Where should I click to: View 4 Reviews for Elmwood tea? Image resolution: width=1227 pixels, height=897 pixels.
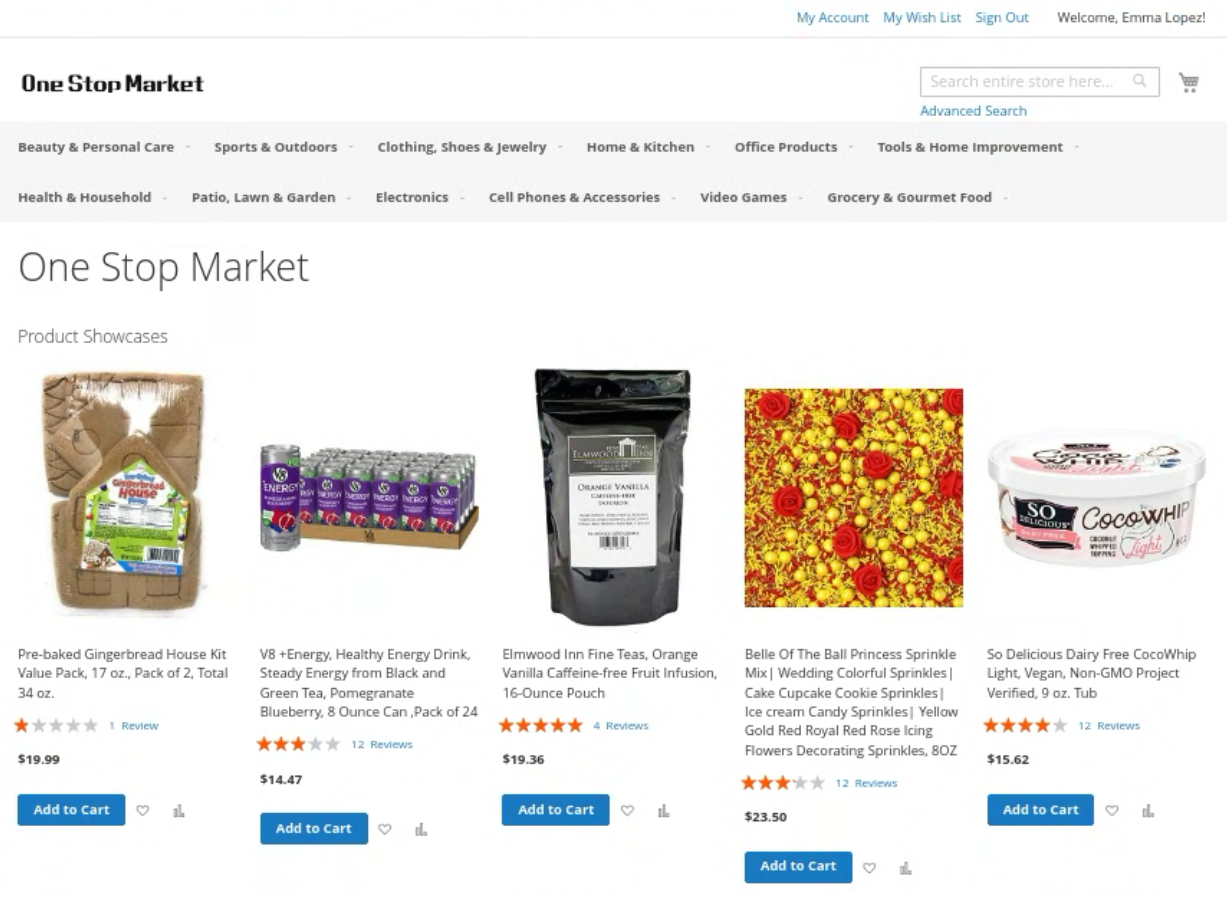tap(626, 726)
